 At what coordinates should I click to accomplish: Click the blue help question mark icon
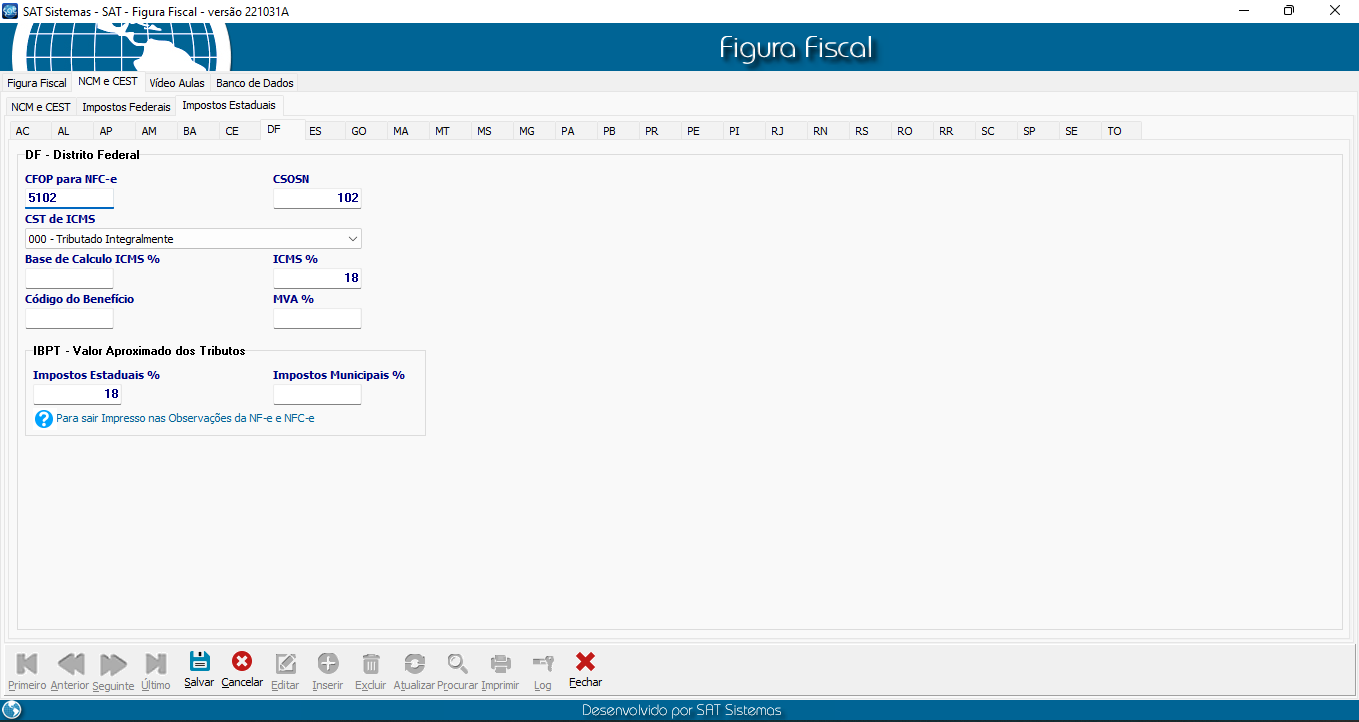pos(43,419)
